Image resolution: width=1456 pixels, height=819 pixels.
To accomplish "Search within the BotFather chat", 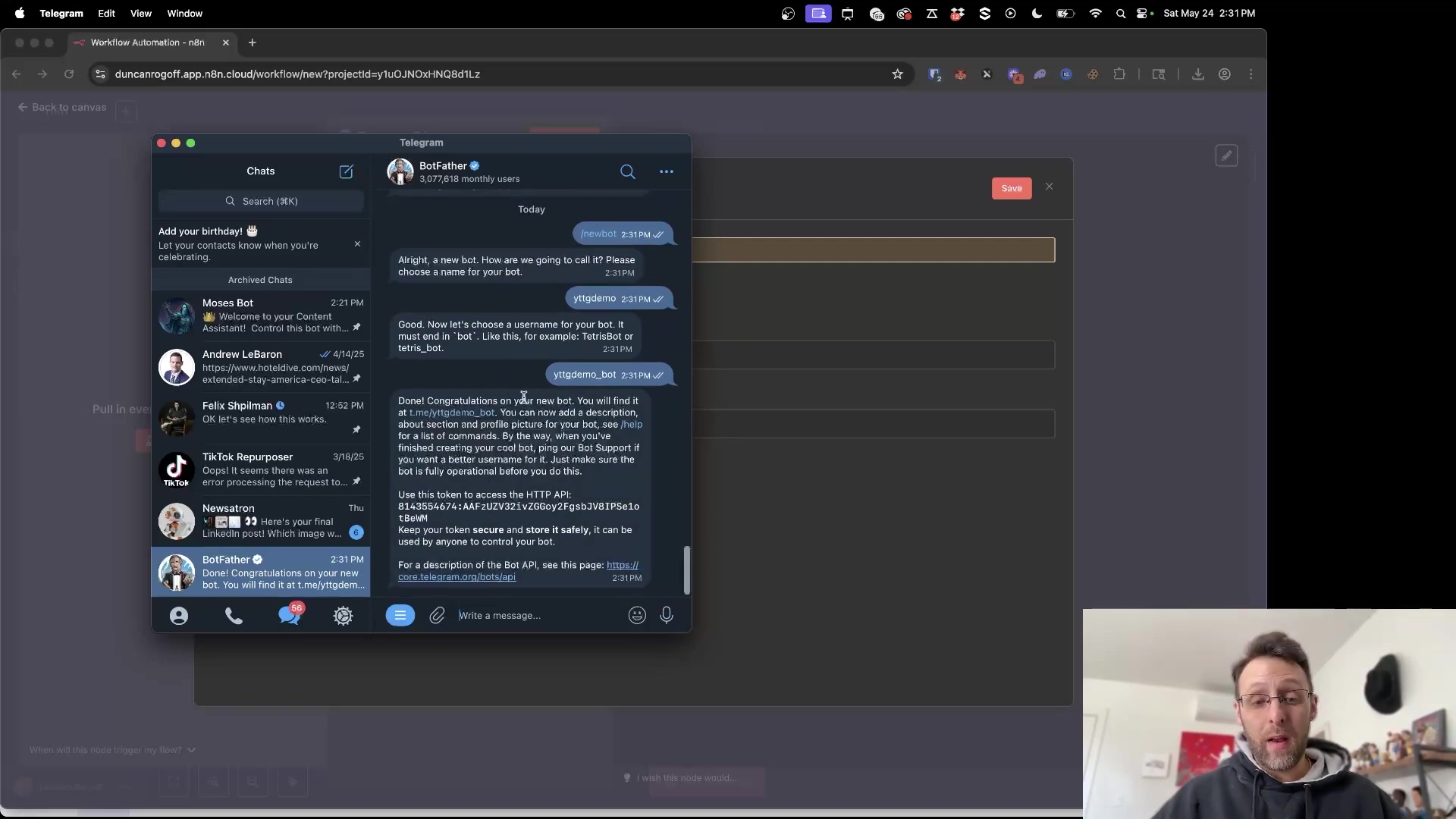I will tap(627, 171).
